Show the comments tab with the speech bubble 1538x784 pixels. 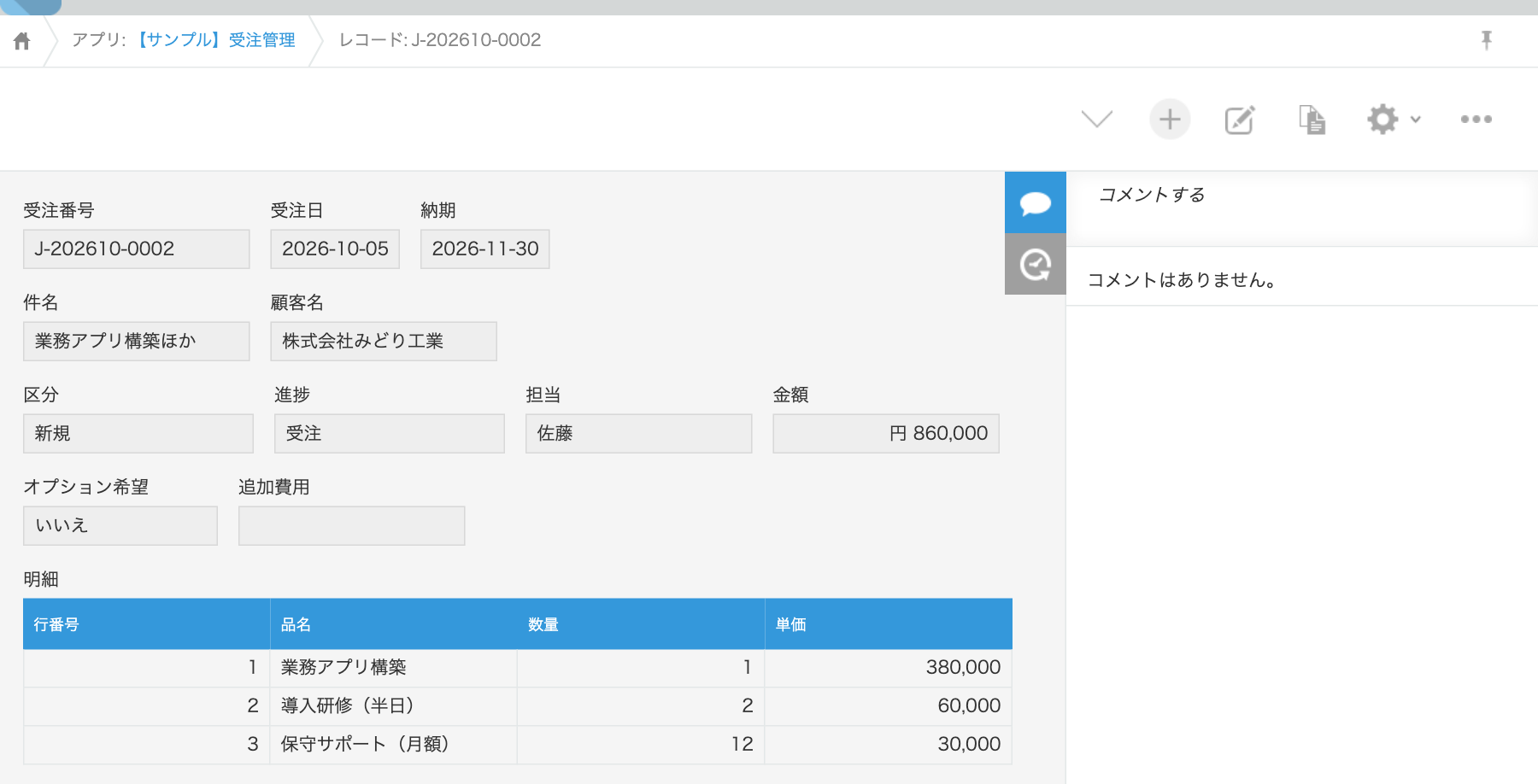(x=1036, y=202)
